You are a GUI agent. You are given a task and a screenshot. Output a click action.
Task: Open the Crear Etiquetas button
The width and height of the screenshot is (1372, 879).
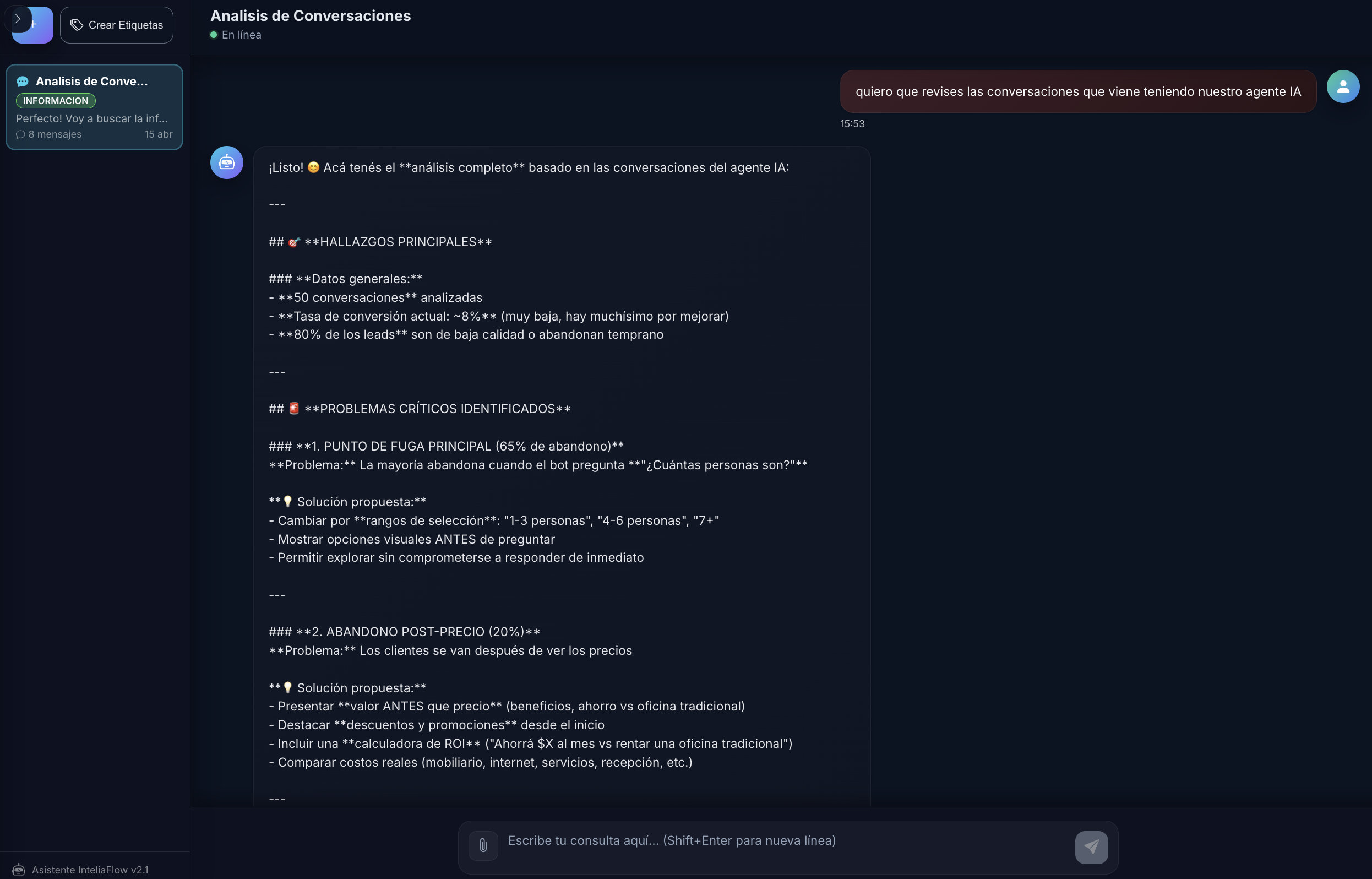point(116,25)
